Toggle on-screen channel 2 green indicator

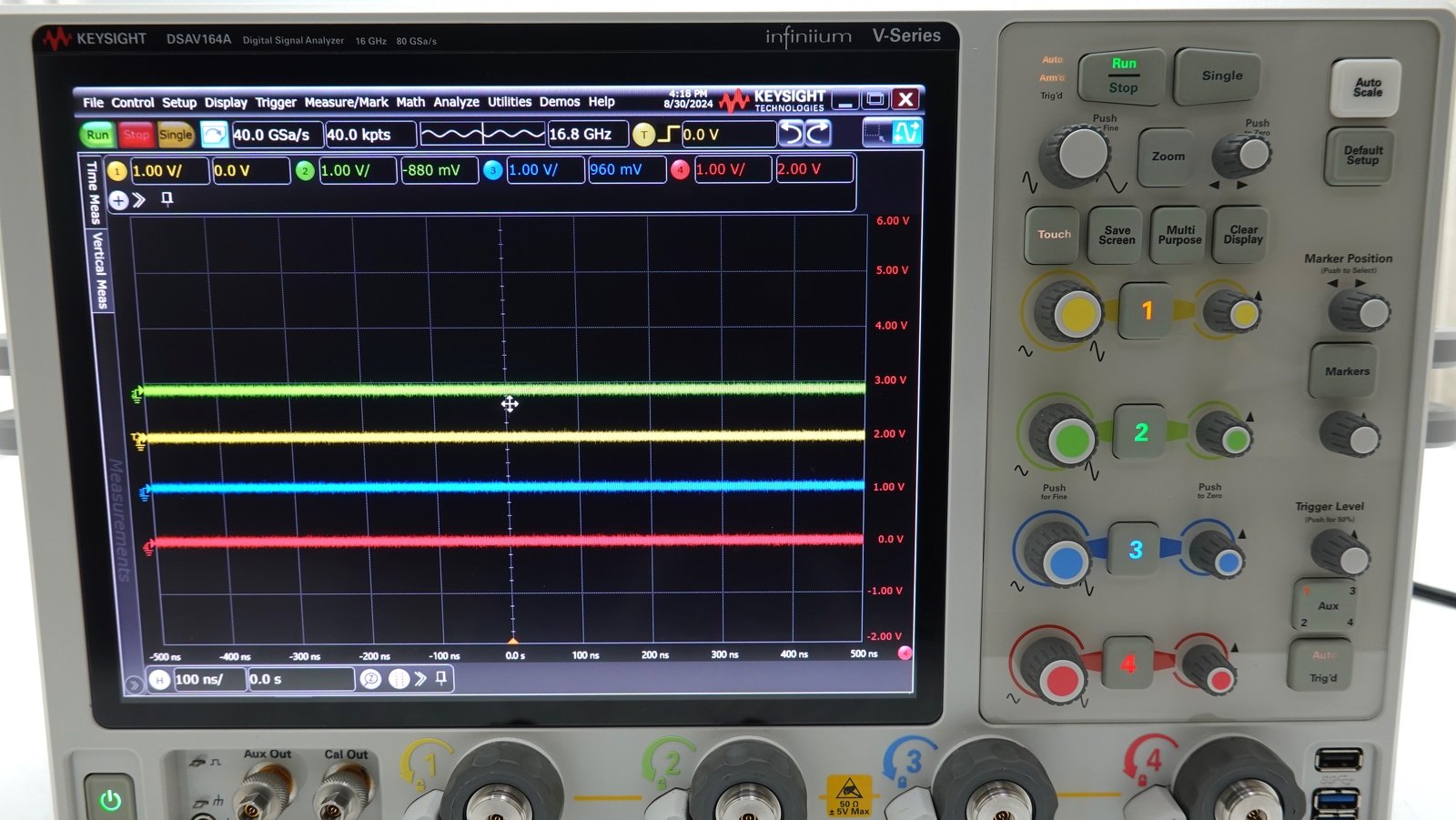305,170
